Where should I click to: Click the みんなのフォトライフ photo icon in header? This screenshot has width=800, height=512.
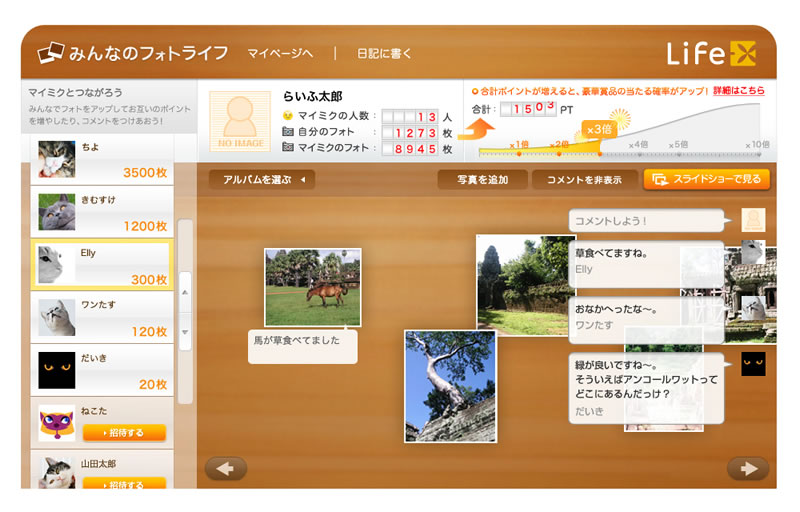click(52, 53)
